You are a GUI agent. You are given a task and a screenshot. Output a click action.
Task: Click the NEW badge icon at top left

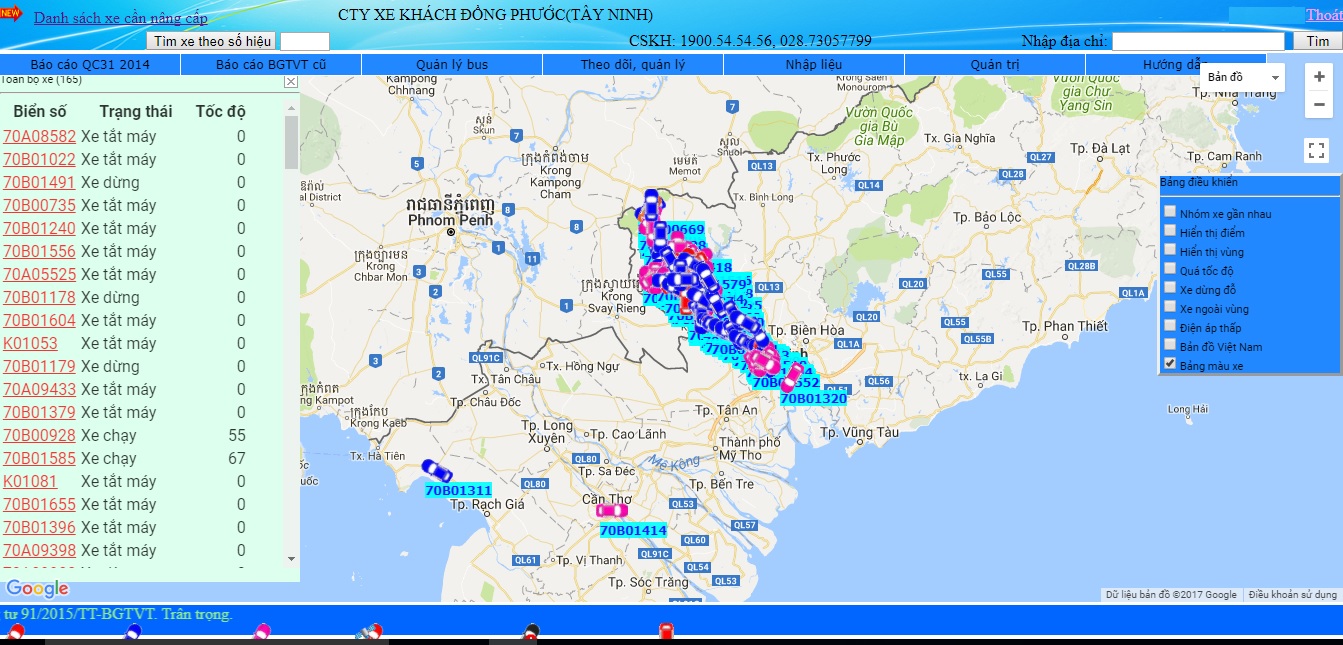click(12, 13)
